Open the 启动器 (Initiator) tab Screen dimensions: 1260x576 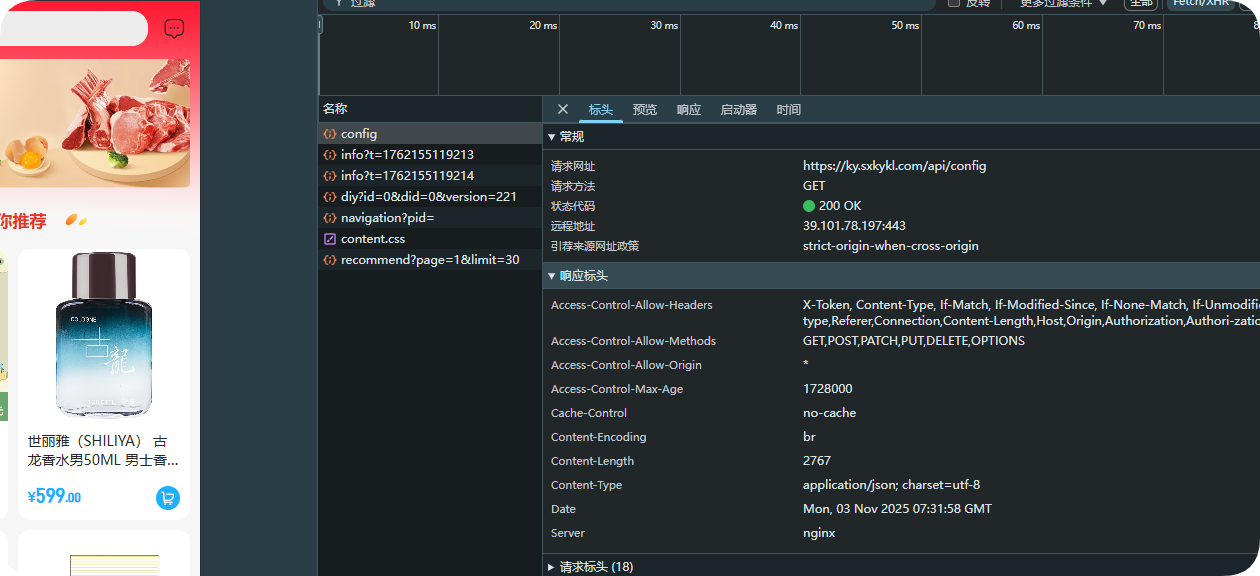[x=739, y=110]
